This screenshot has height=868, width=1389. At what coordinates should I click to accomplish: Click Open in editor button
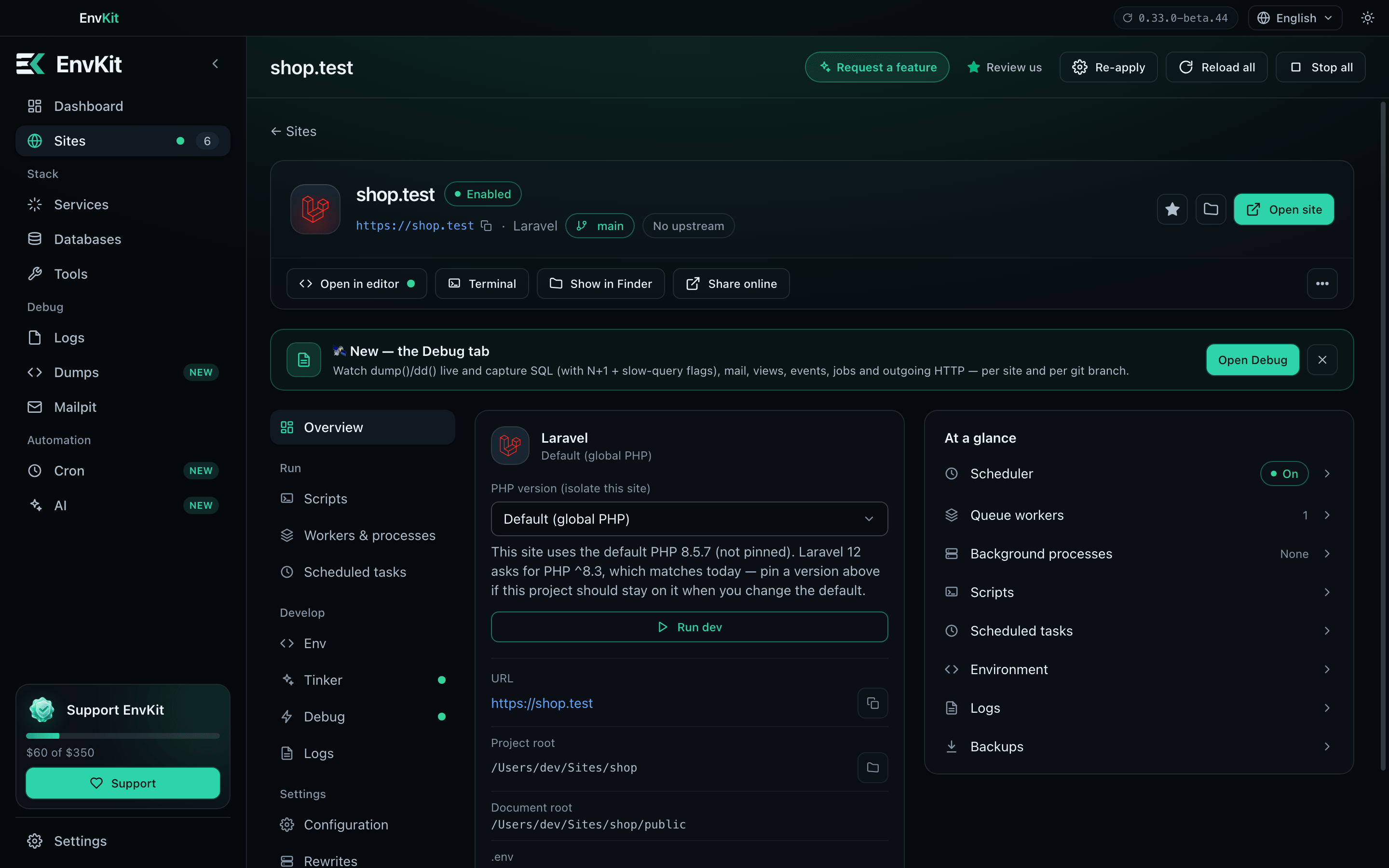[356, 284]
